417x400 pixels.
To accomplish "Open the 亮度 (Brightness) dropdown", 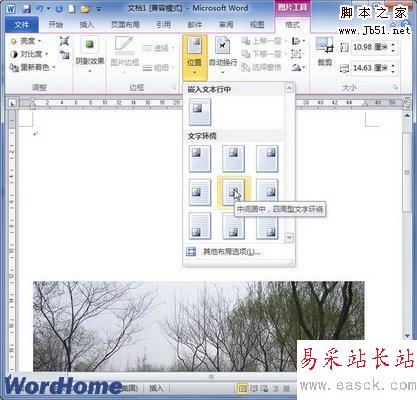I will click(27, 41).
